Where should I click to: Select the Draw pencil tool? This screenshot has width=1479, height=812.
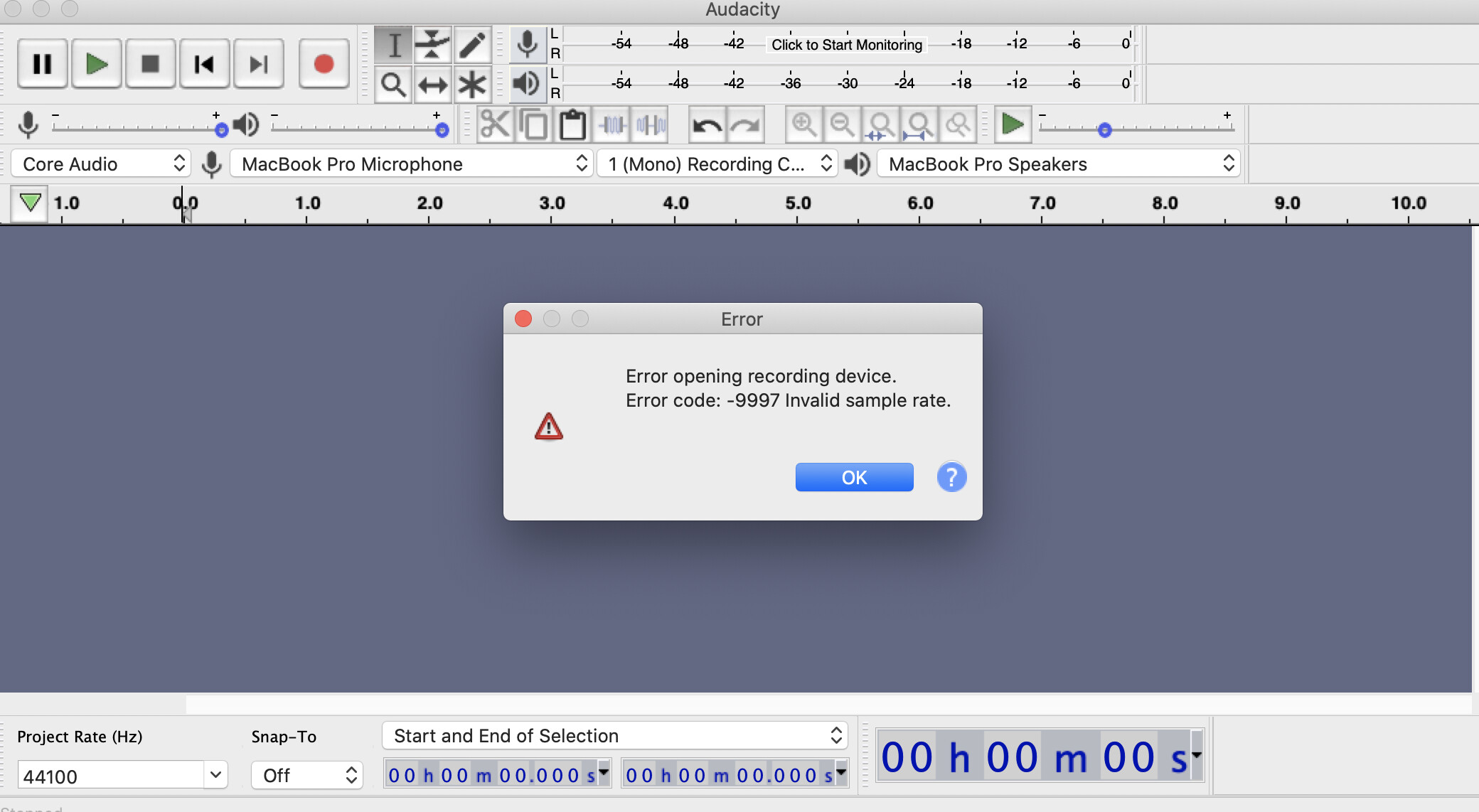472,45
